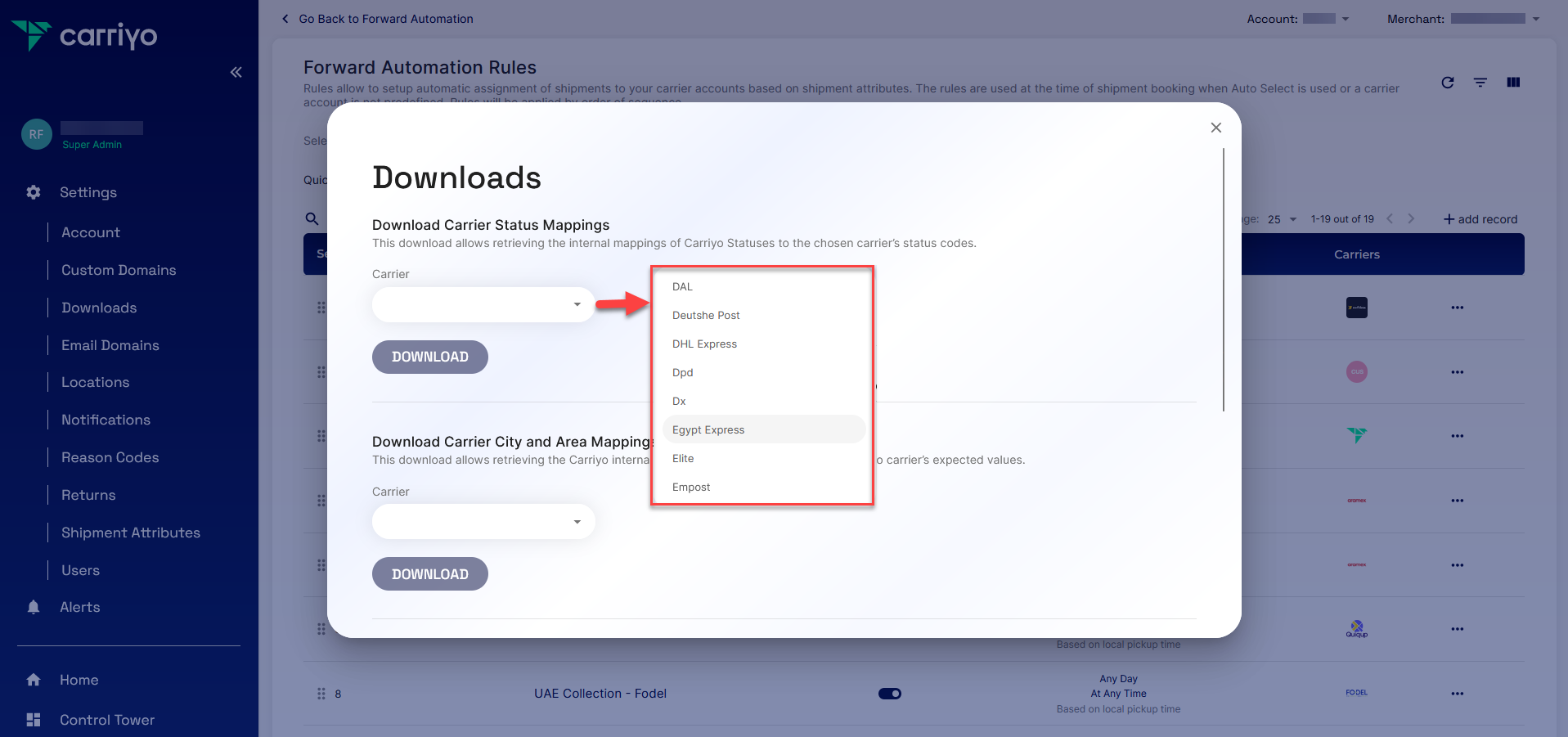Image resolution: width=1568 pixels, height=737 pixels.
Task: Click the Alerts bell icon
Action: (34, 607)
